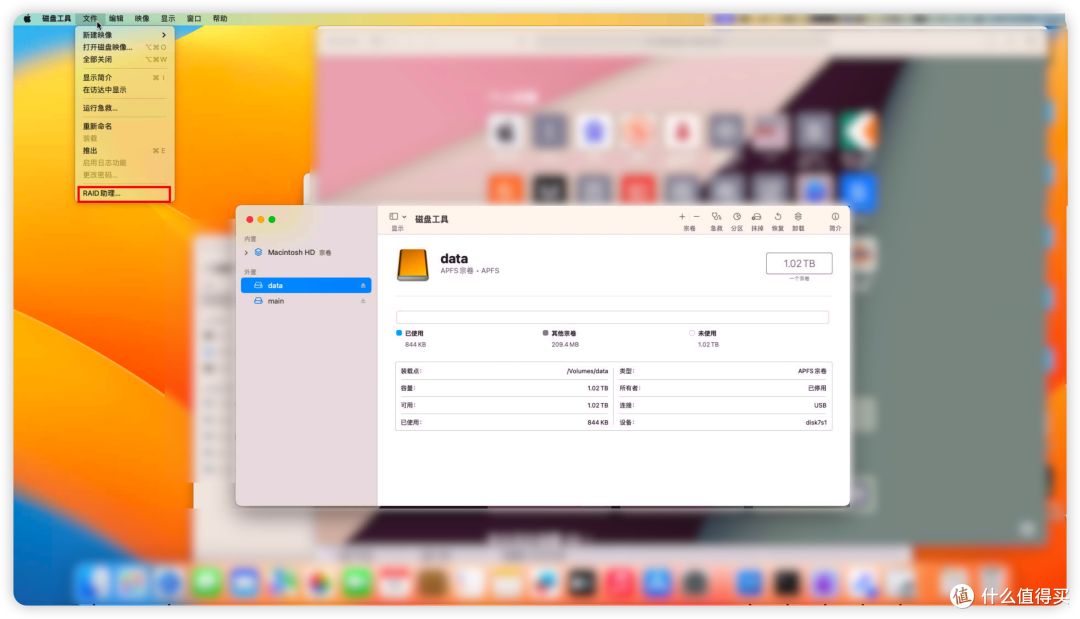Viewport: 1080px width, 619px height.
Task: Click the 209.4 MB value
Action: point(565,345)
